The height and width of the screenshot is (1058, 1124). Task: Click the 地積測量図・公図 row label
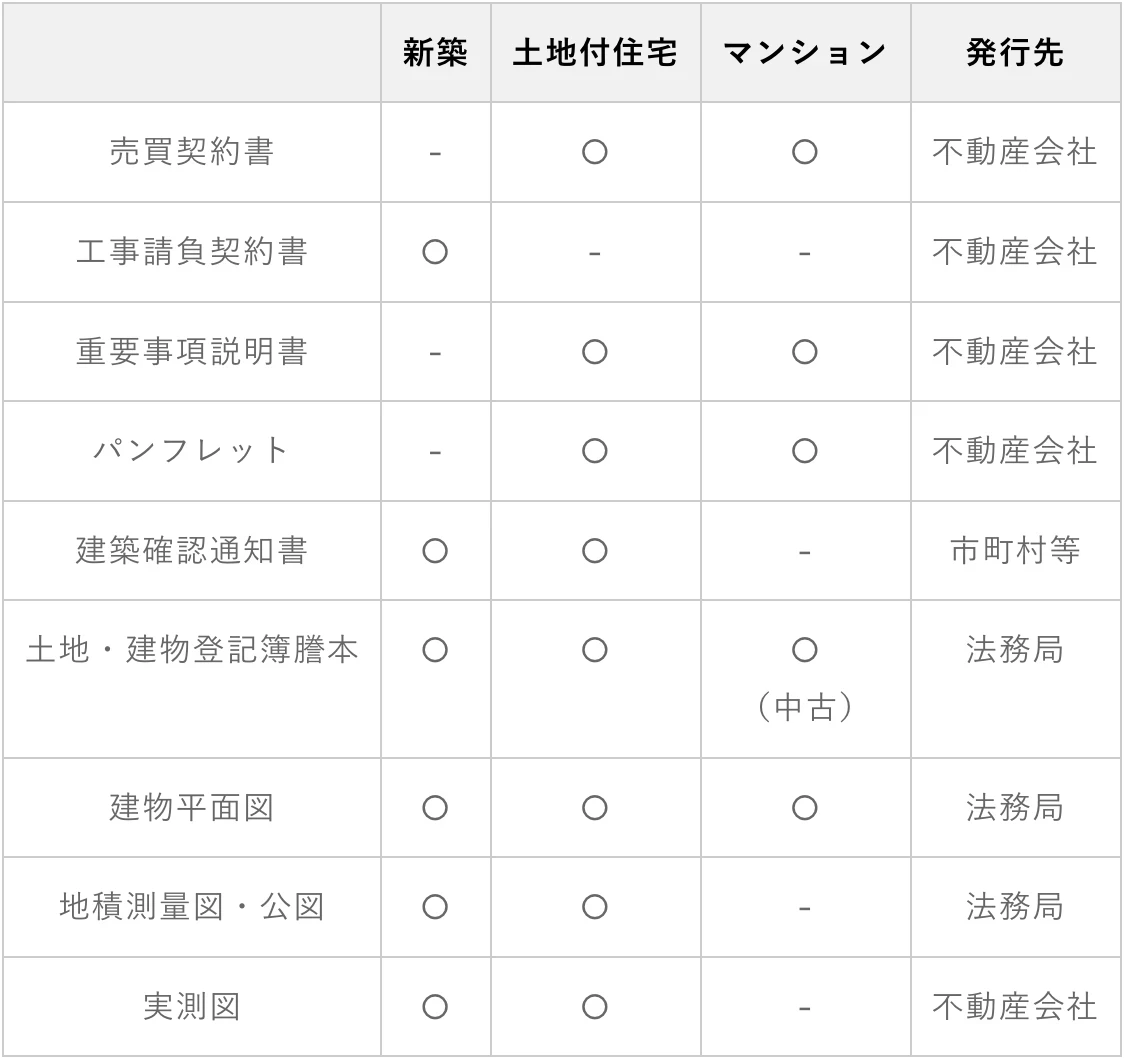191,907
